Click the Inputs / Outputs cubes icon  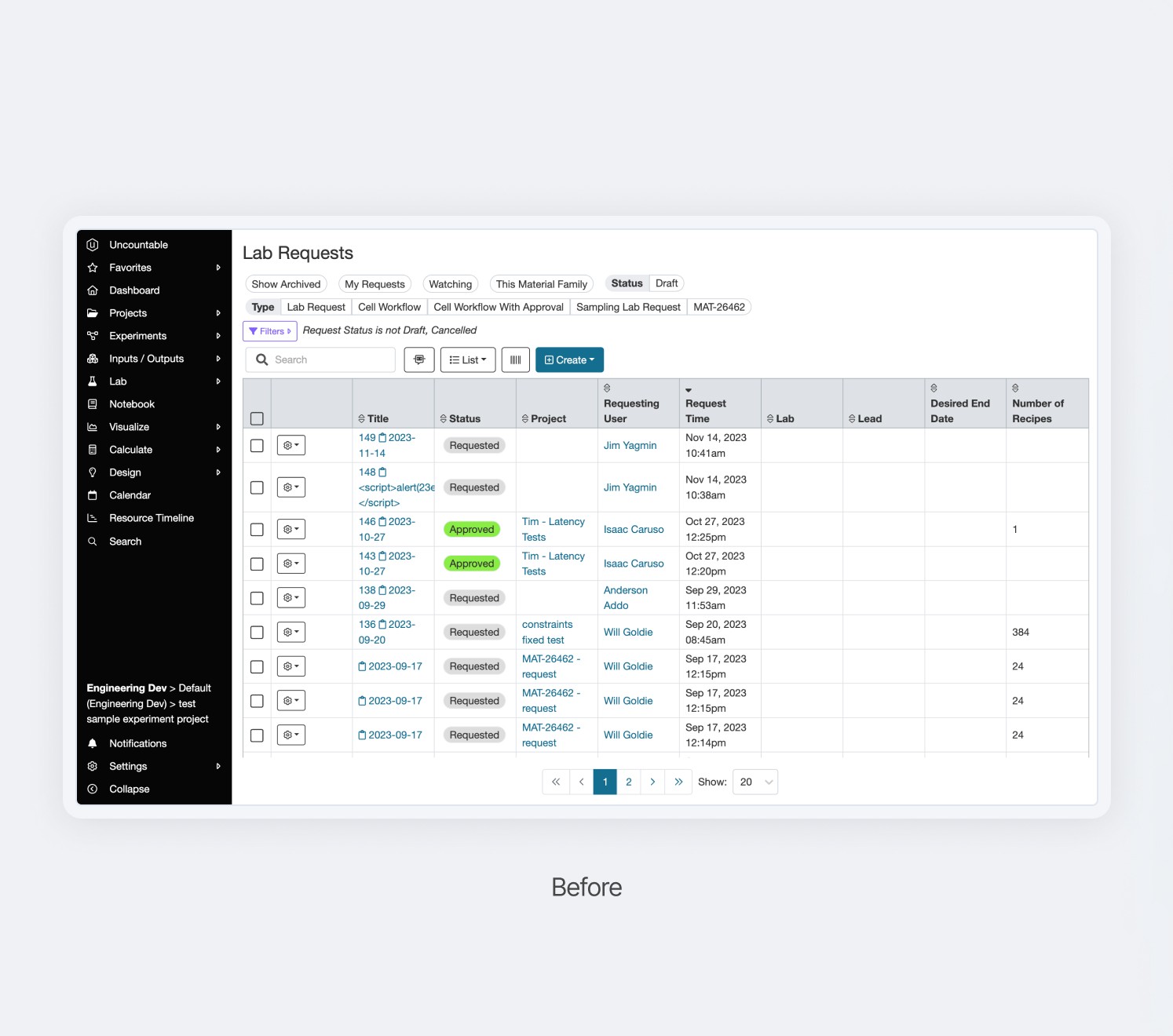pos(93,359)
